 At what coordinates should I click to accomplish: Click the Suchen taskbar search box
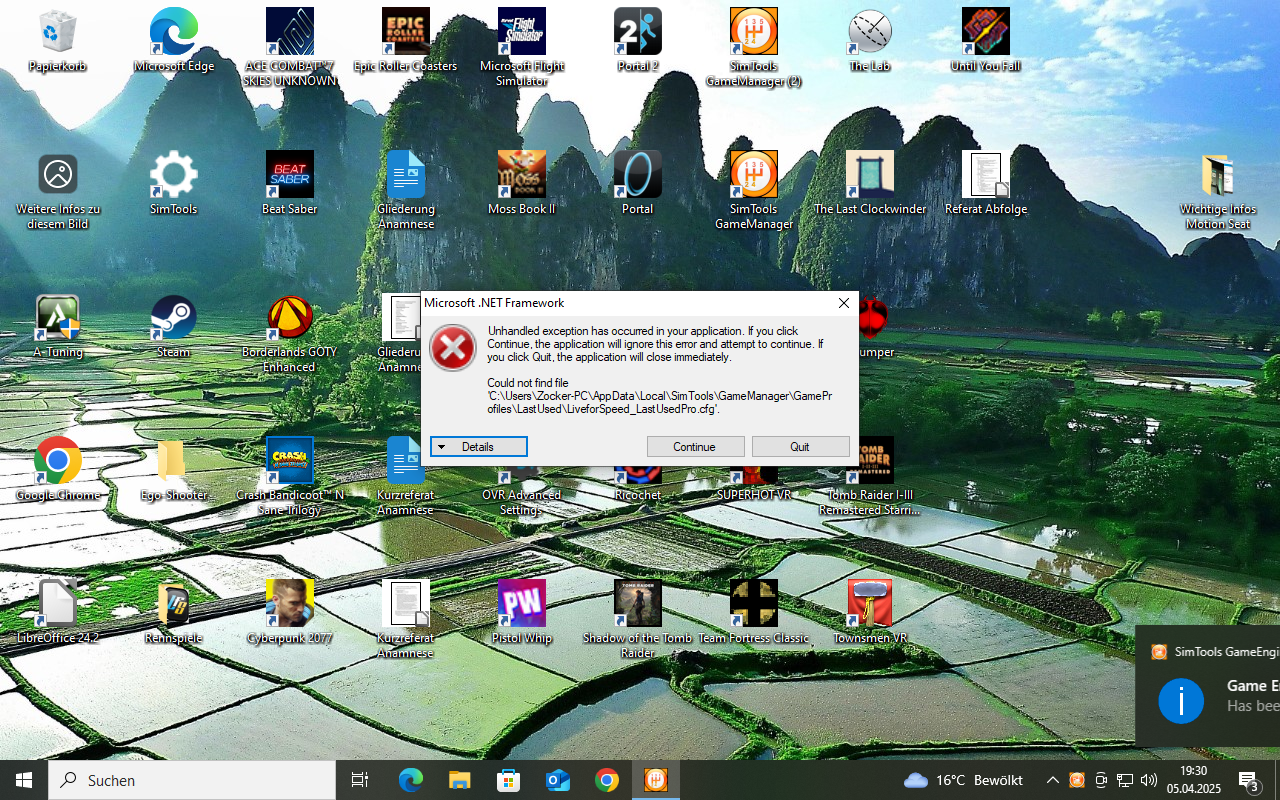[192, 780]
